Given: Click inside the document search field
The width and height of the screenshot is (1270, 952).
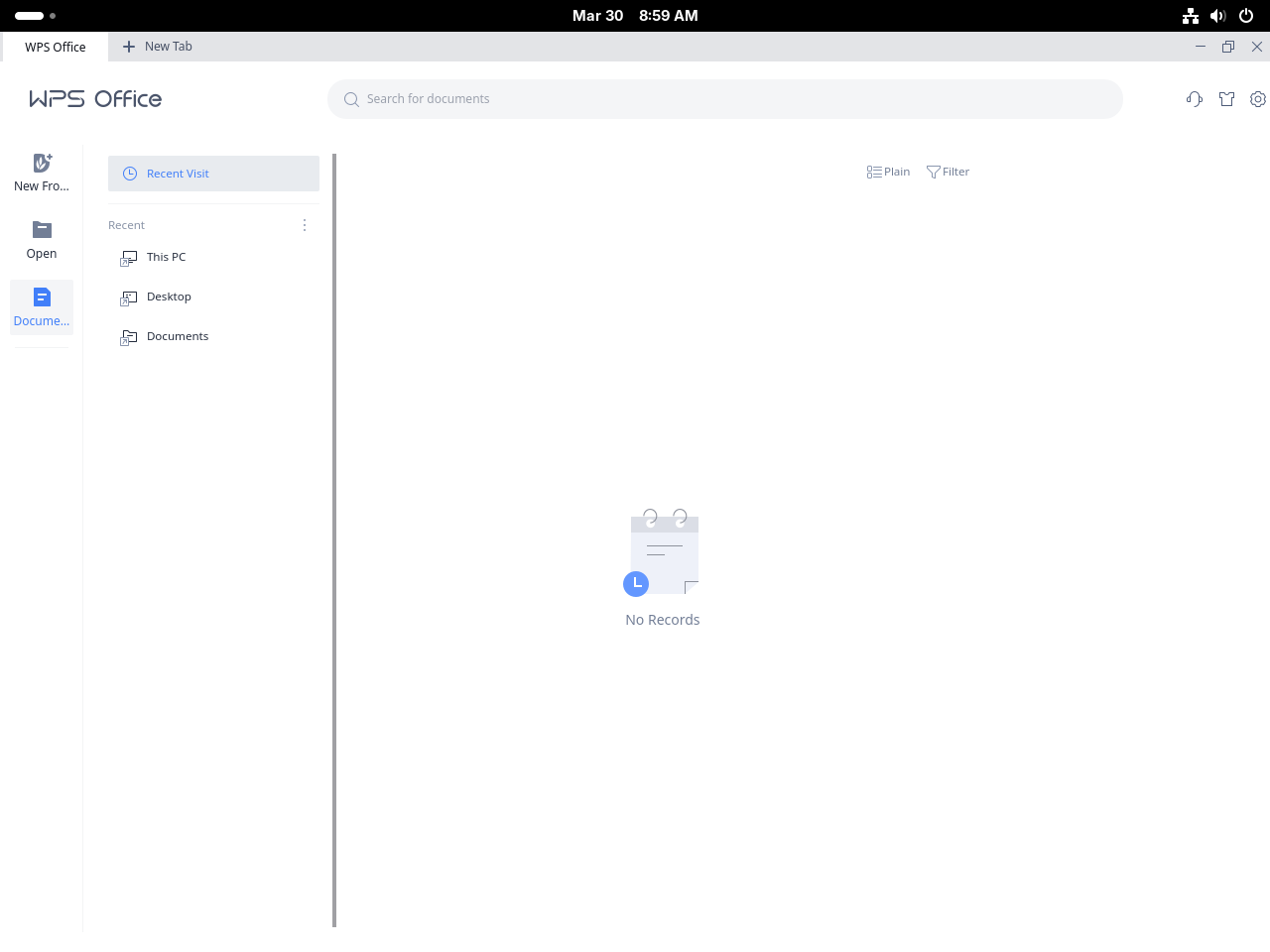Looking at the screenshot, I should click(725, 99).
